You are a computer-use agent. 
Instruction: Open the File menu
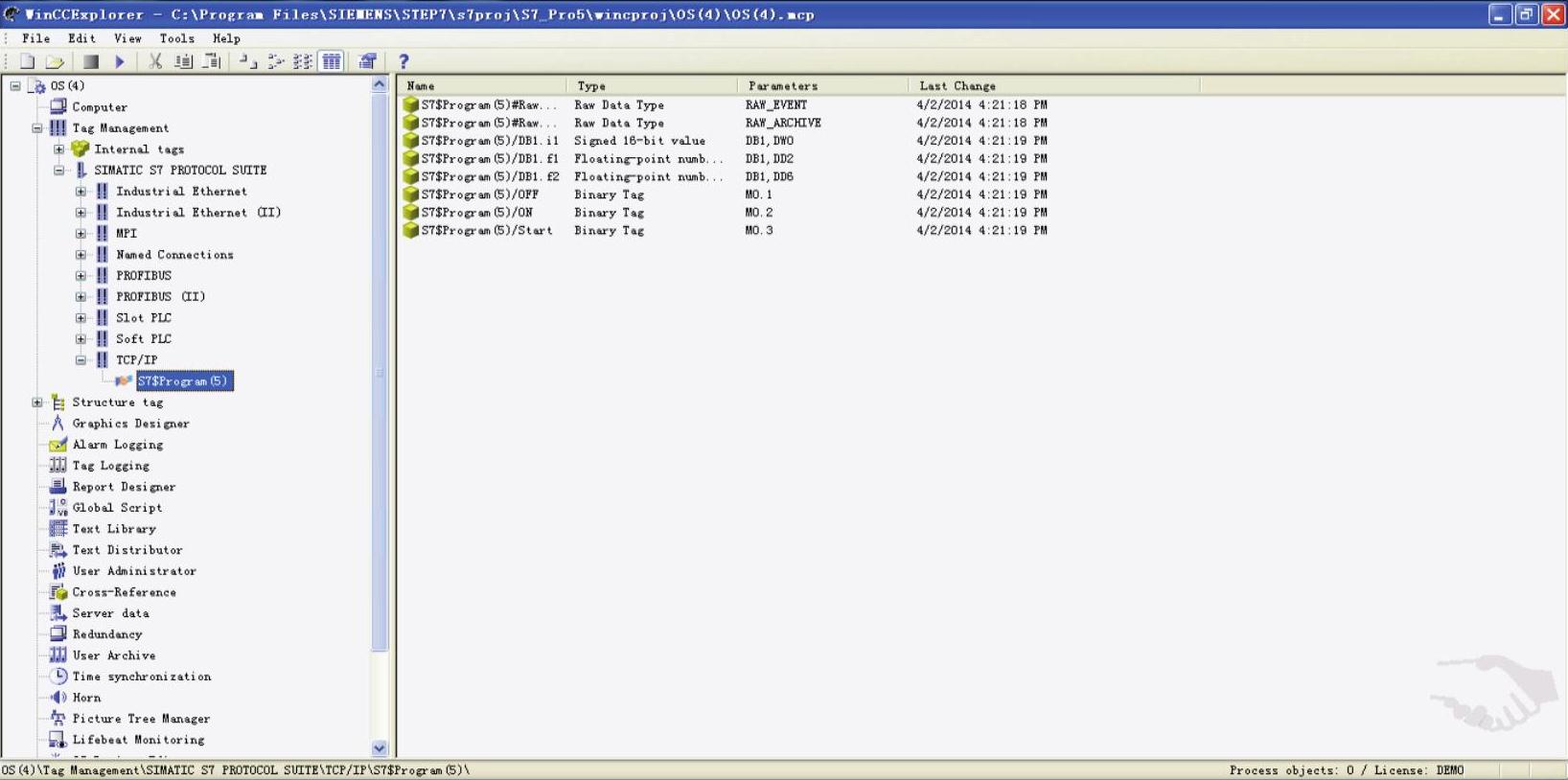click(x=35, y=38)
